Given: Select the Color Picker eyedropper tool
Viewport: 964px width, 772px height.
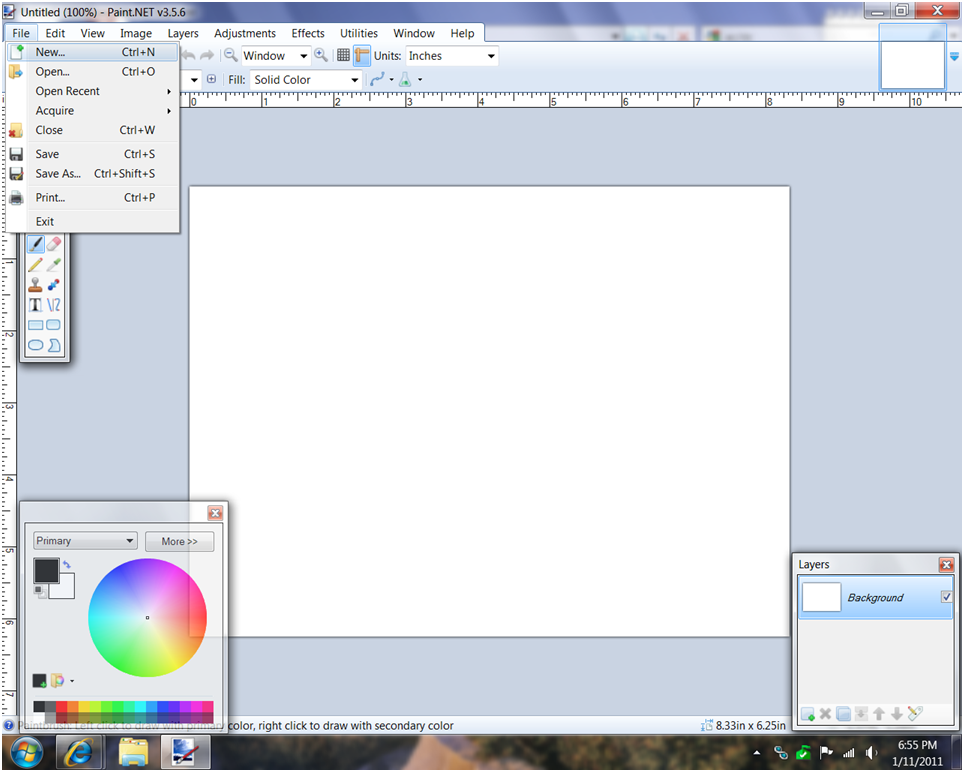Looking at the screenshot, I should [54, 263].
